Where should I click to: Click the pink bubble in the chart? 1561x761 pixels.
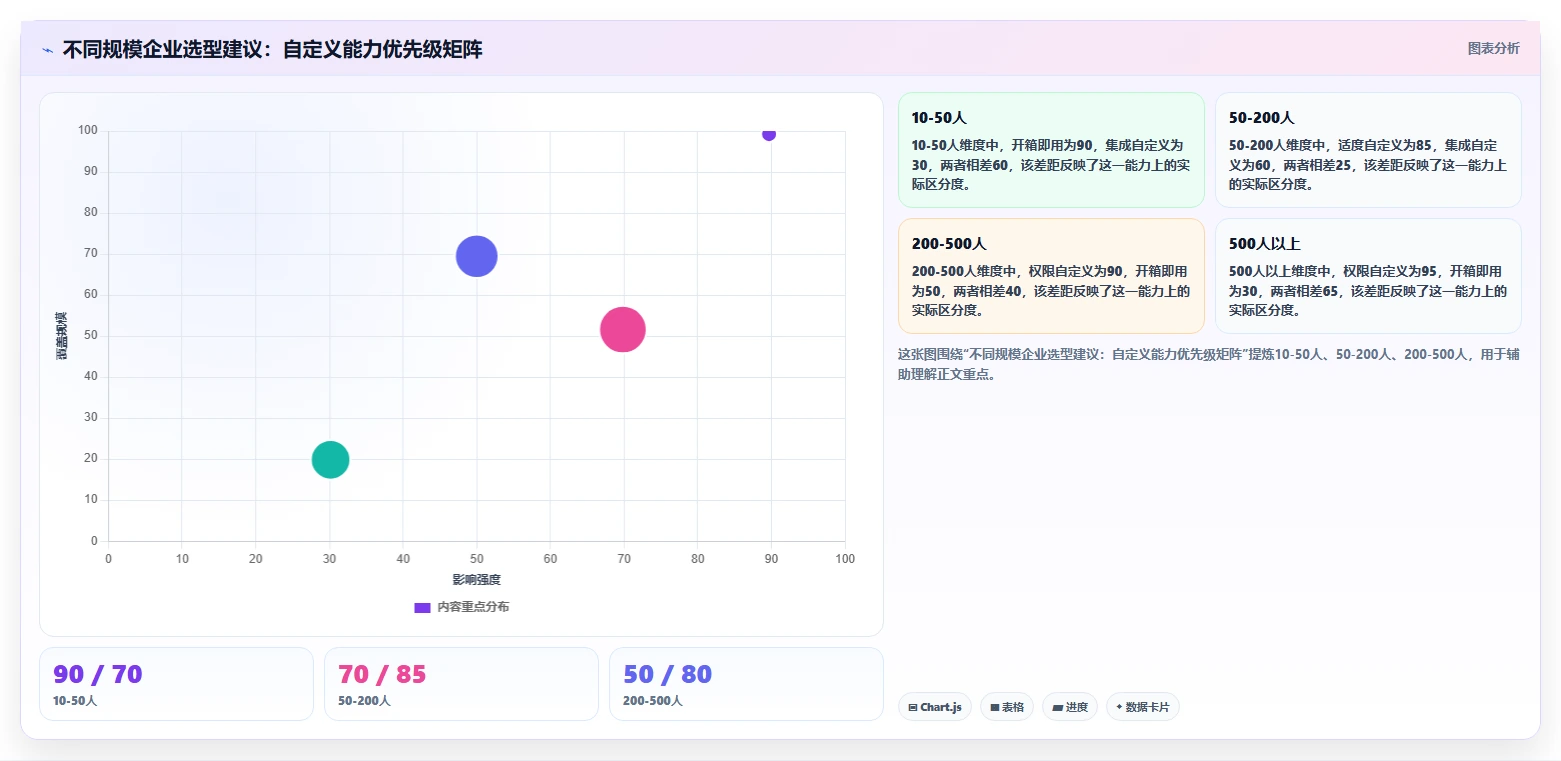(623, 330)
